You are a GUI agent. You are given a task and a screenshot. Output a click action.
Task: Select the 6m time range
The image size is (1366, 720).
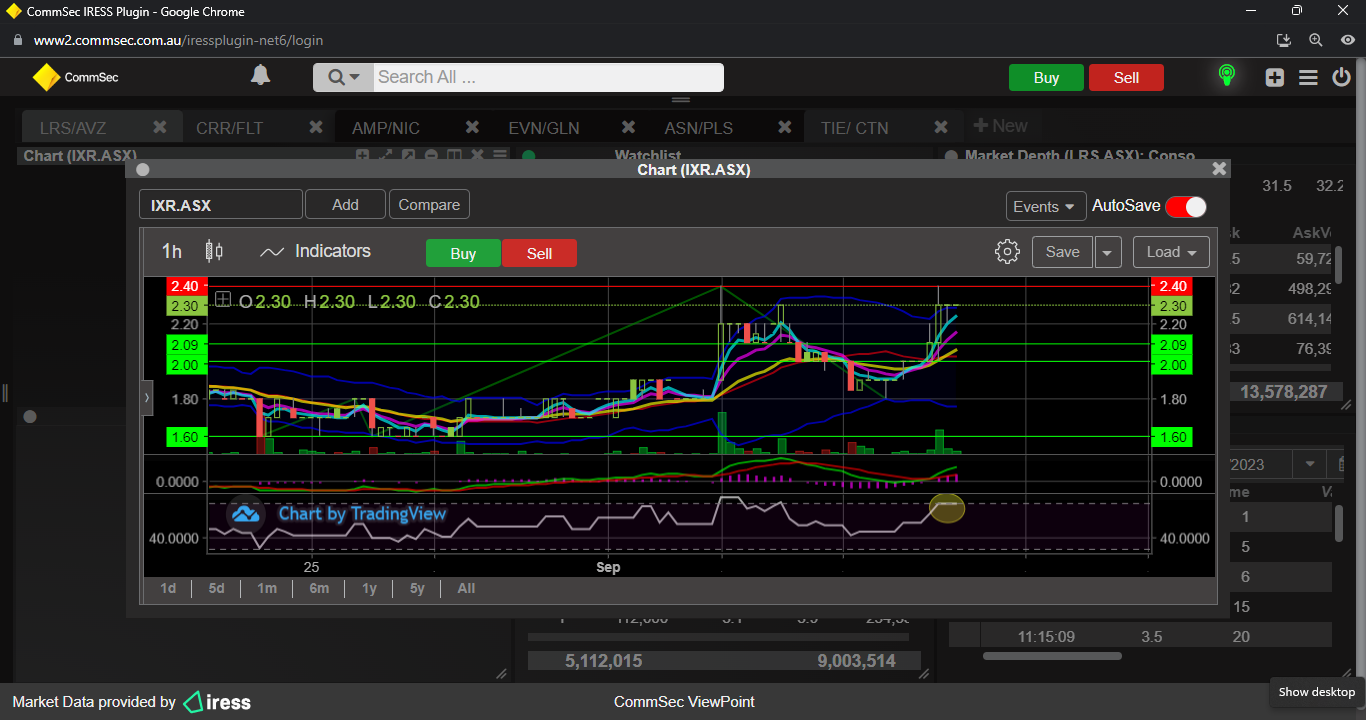tap(319, 588)
